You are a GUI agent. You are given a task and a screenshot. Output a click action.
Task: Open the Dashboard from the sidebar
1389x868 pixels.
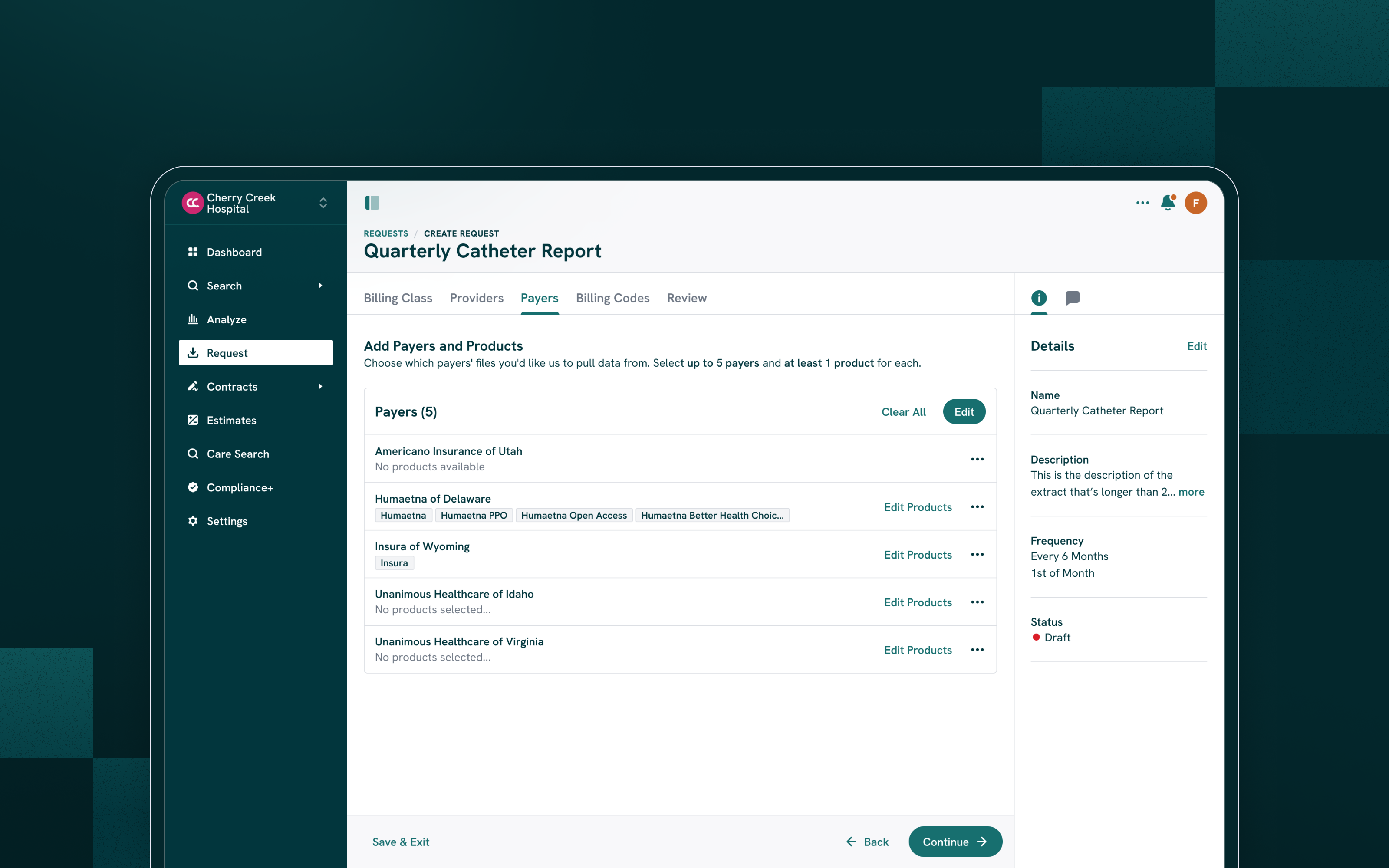234,252
